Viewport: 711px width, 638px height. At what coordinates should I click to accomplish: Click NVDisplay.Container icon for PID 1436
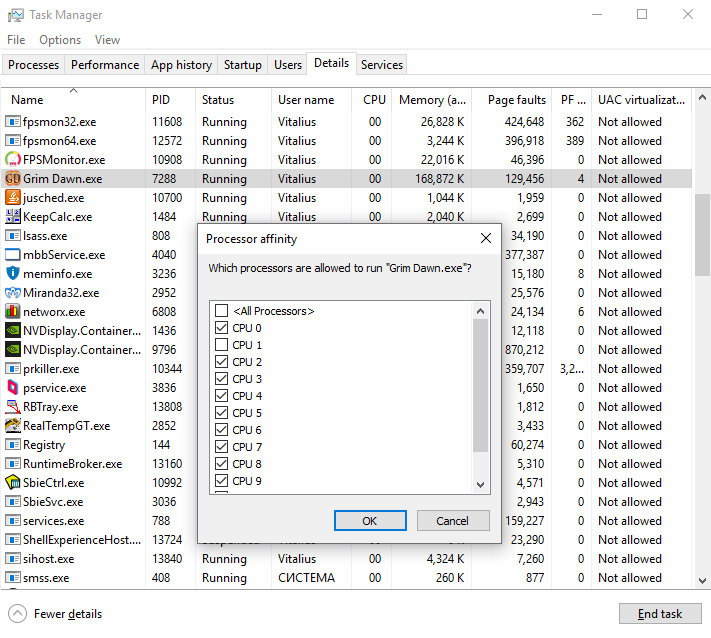(13, 331)
